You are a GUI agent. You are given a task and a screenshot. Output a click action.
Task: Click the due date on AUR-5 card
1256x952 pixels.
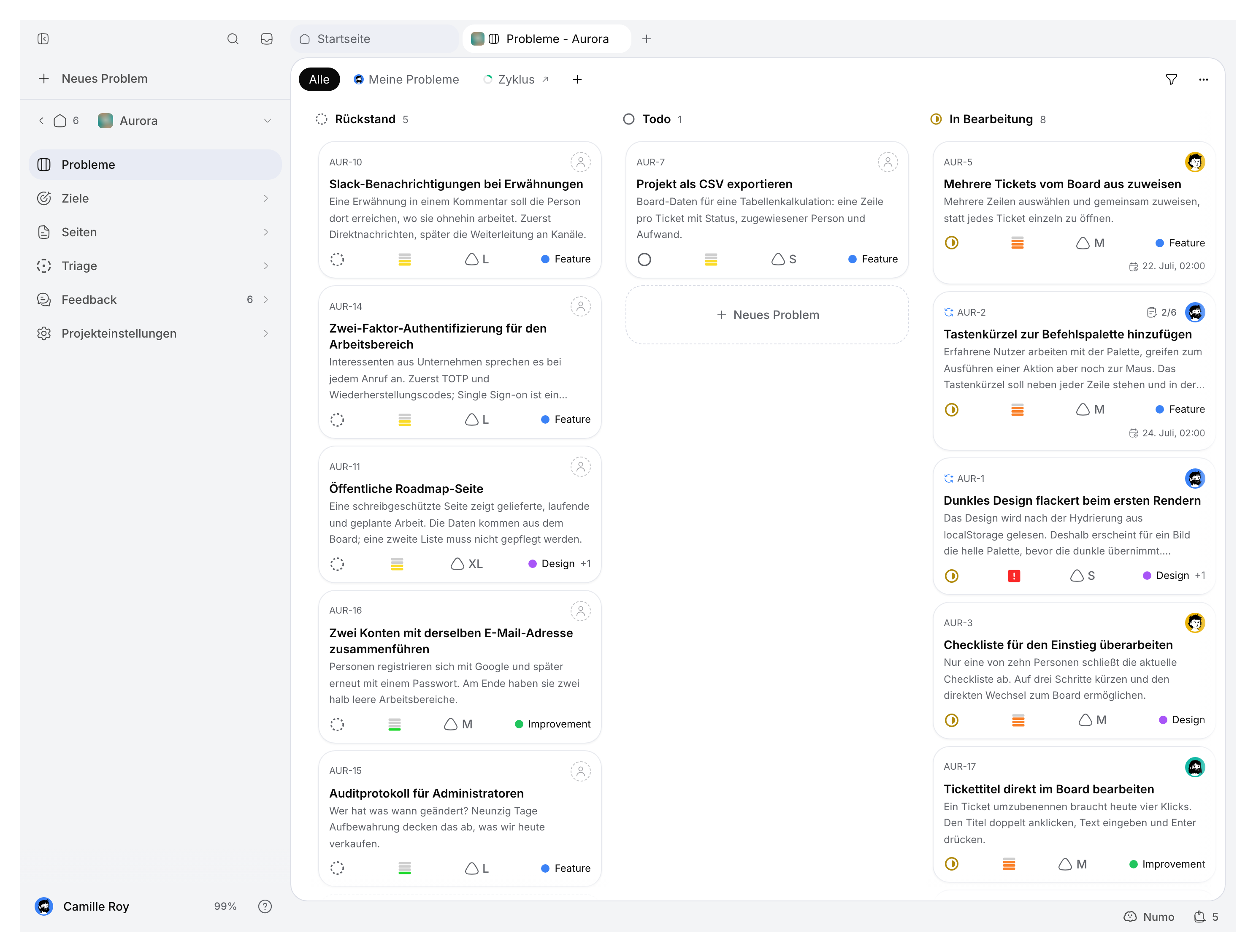[1166, 266]
